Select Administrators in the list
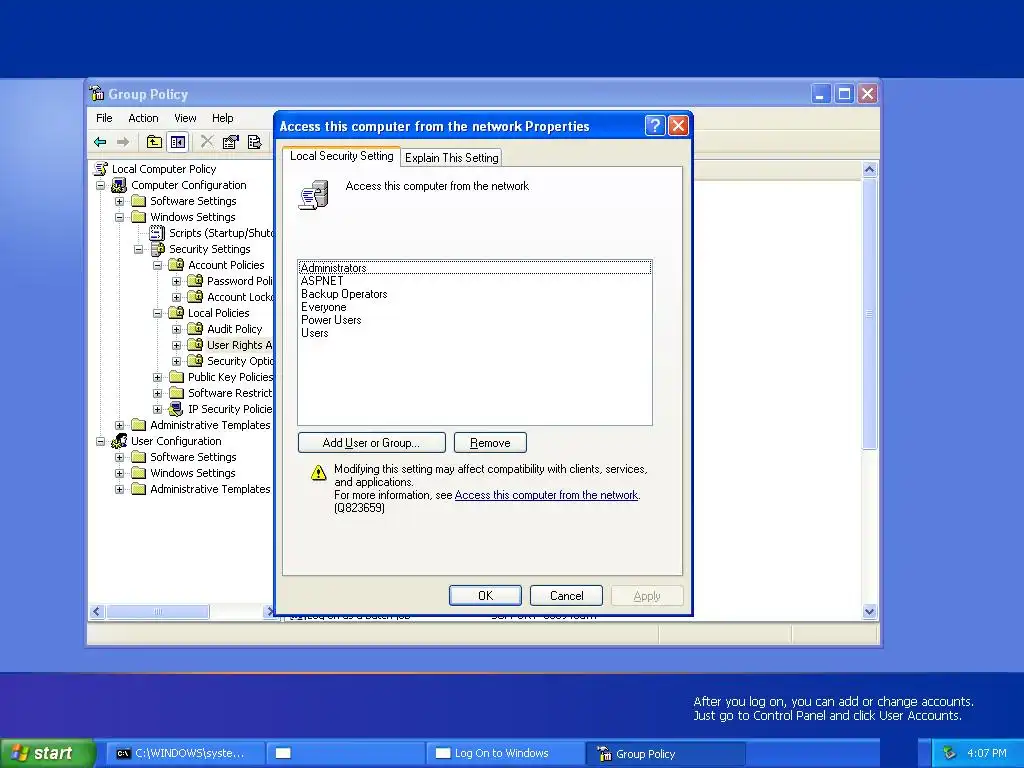This screenshot has height=768, width=1024. 475,268
